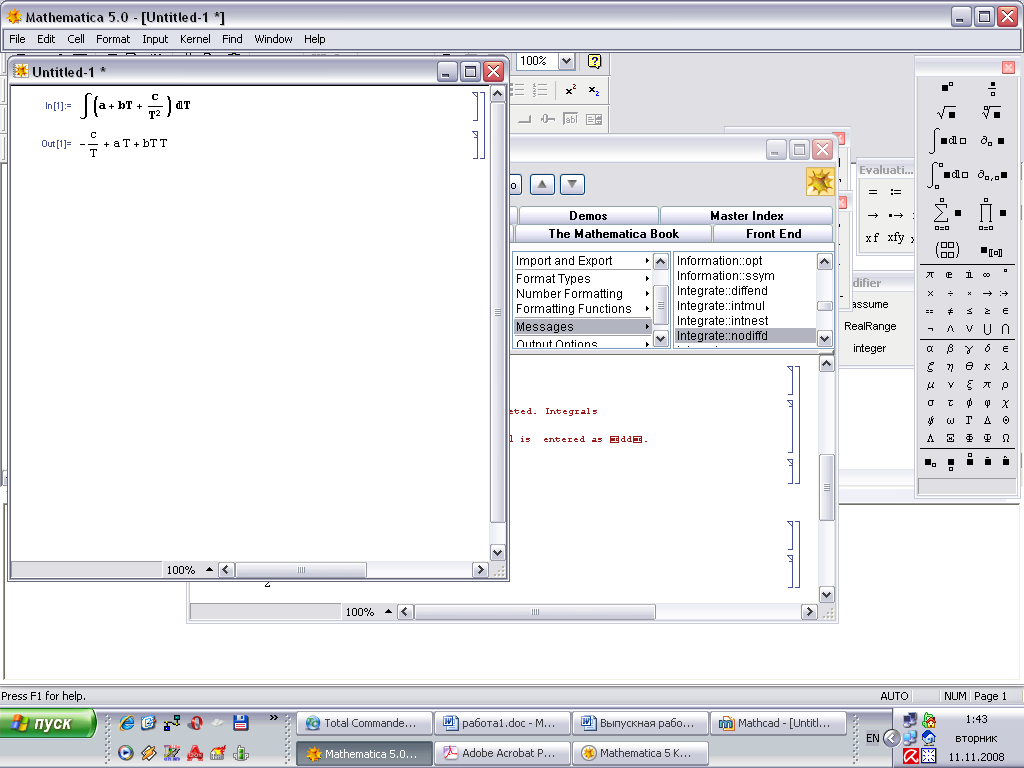Open the help question mark toolbar icon

[x=594, y=61]
